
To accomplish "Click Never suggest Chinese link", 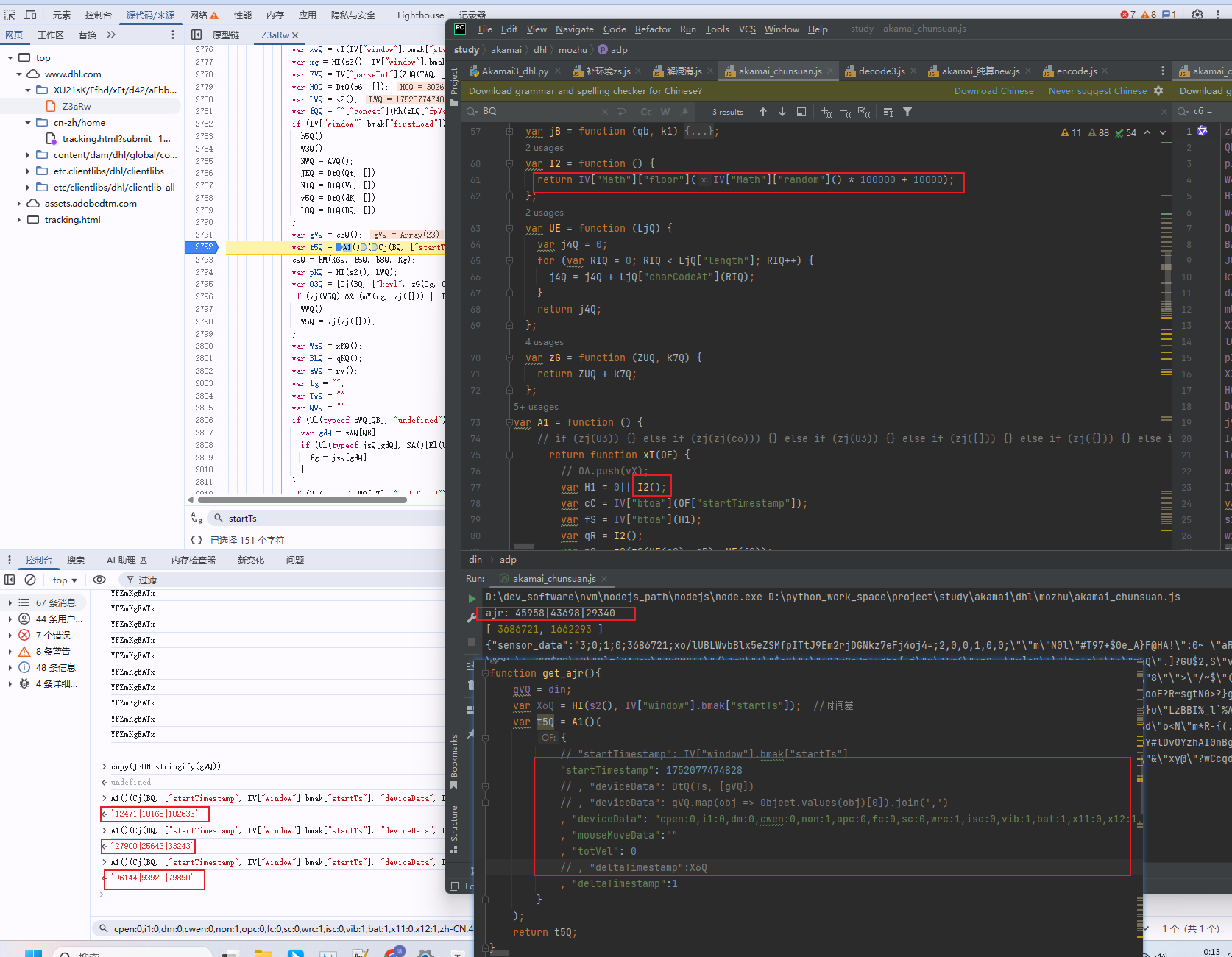I will tap(1097, 91).
